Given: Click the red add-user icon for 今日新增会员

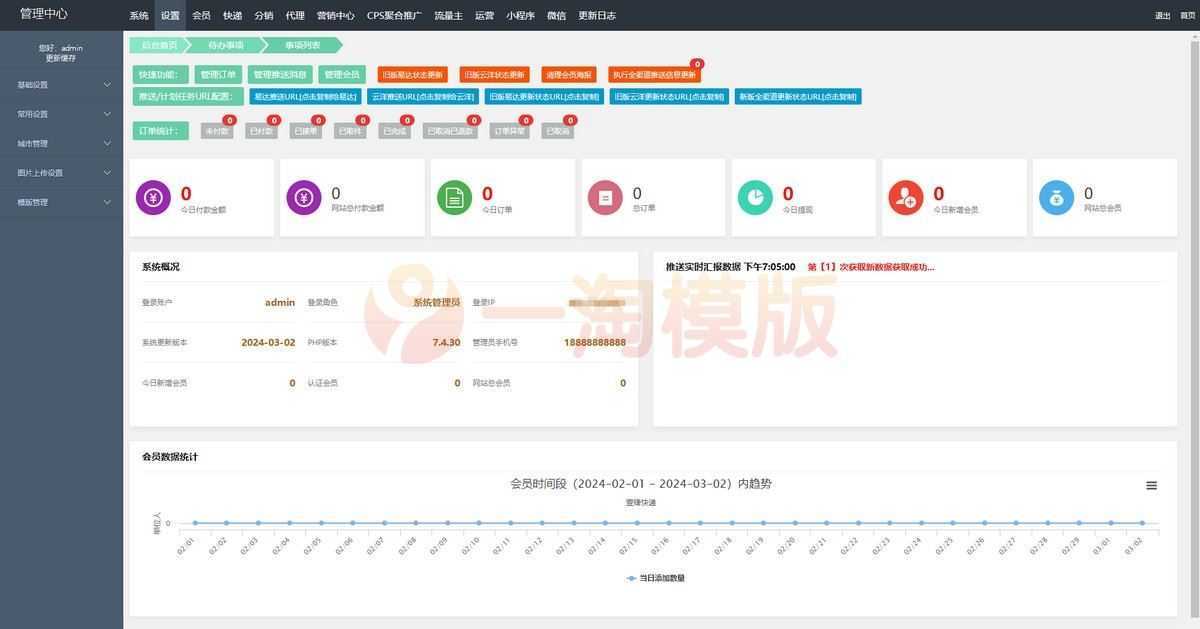Looking at the screenshot, I should tap(906, 197).
